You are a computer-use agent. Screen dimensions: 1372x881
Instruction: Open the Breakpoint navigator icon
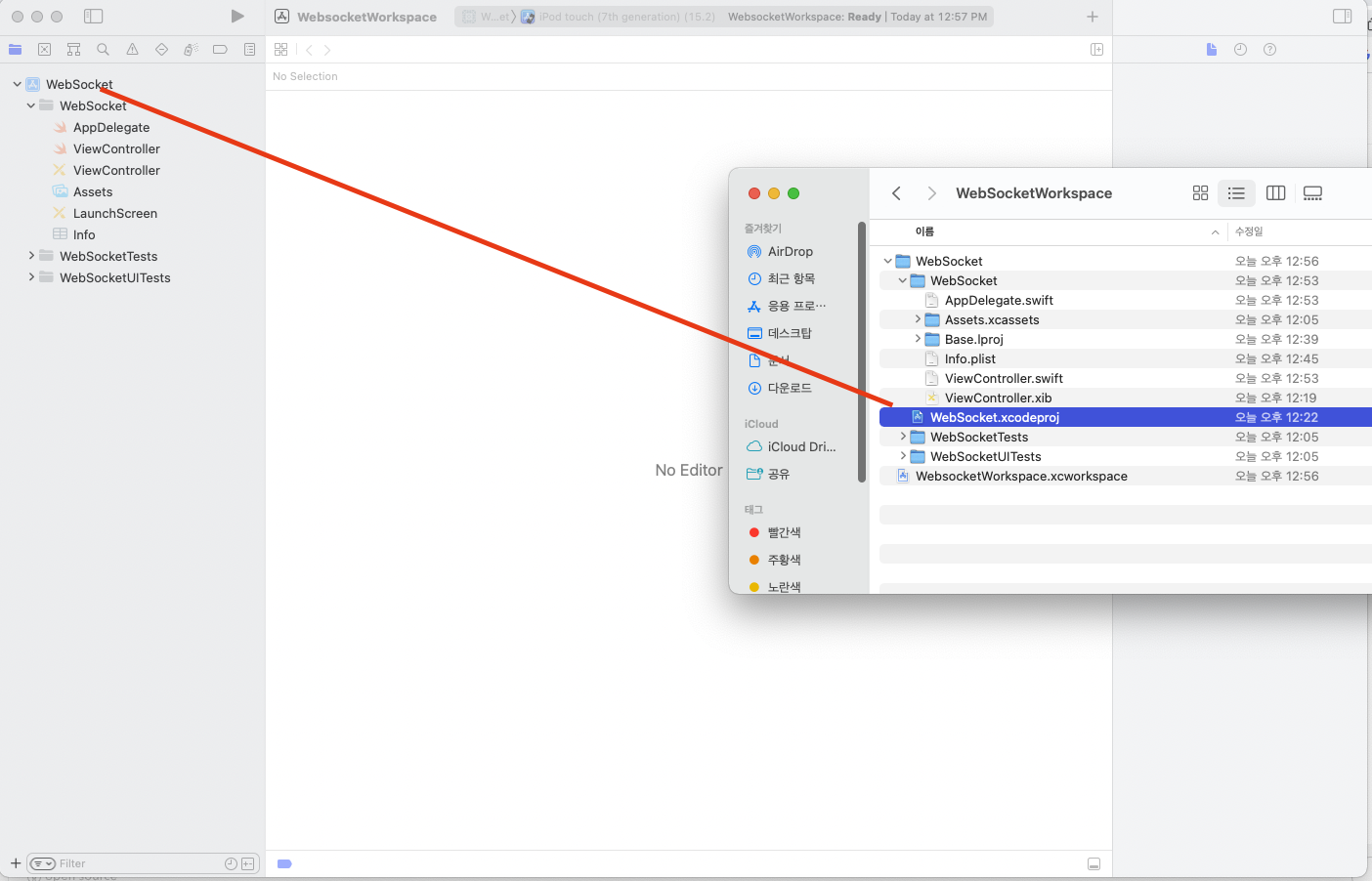(221, 50)
